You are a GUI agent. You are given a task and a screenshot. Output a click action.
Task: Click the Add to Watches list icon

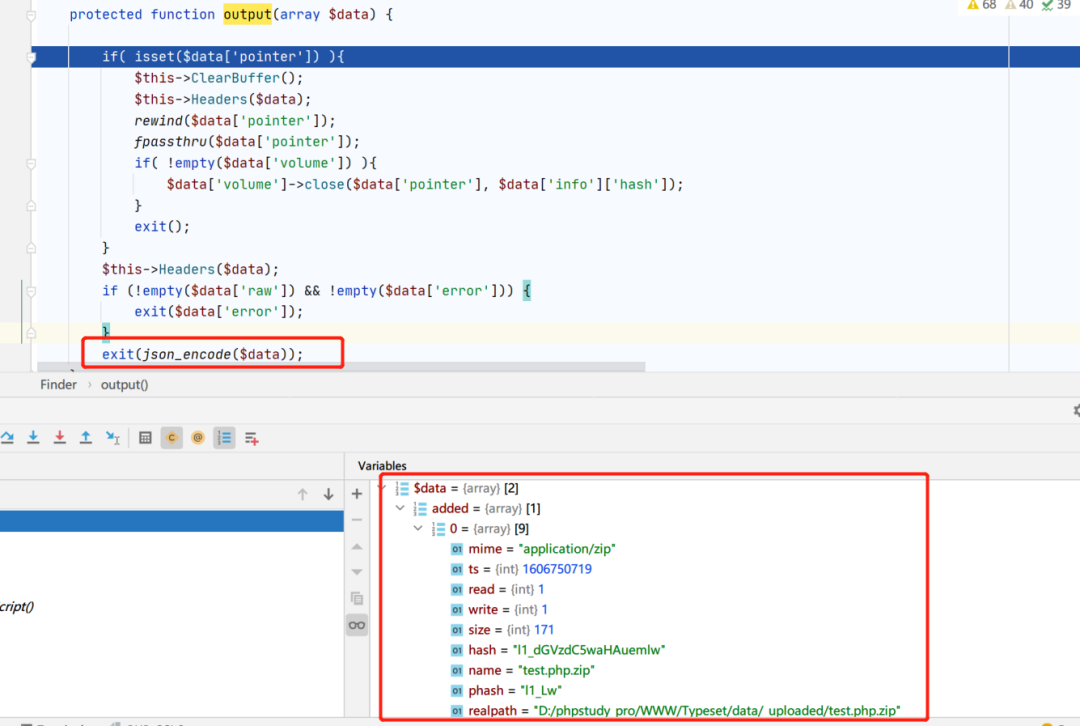coord(251,437)
